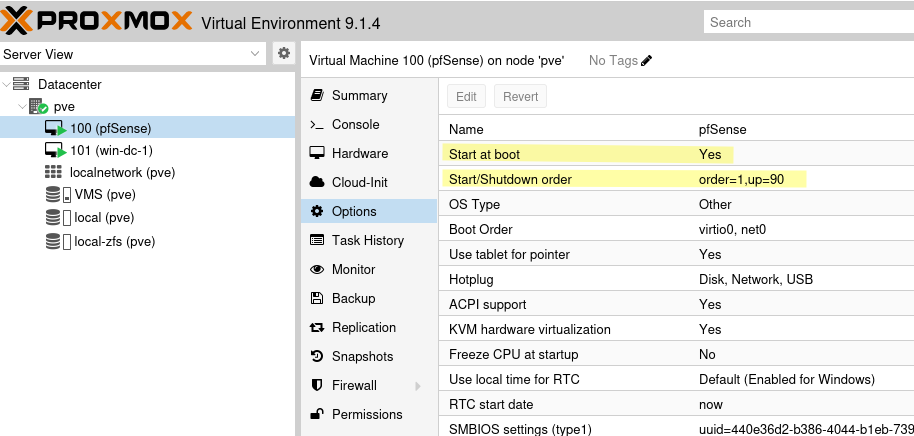Click the Permissions unlock icon
Viewport: 914px width, 436px height.
point(317,414)
